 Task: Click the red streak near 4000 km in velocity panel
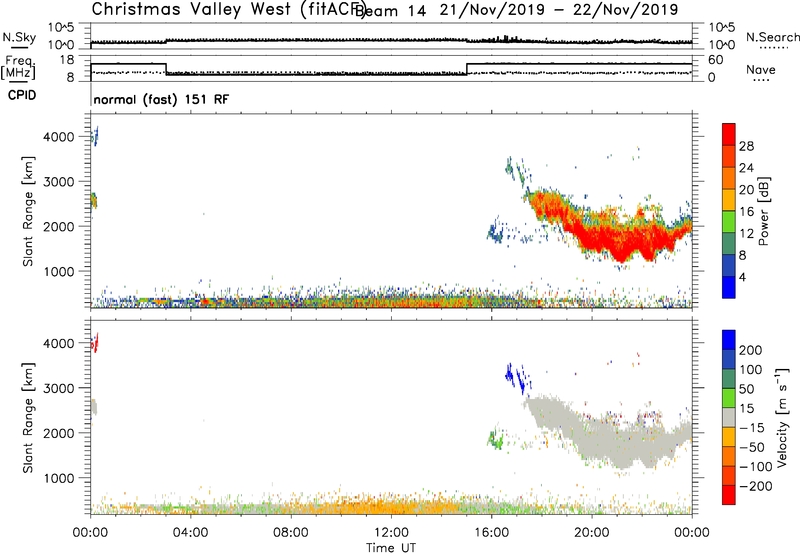94,342
